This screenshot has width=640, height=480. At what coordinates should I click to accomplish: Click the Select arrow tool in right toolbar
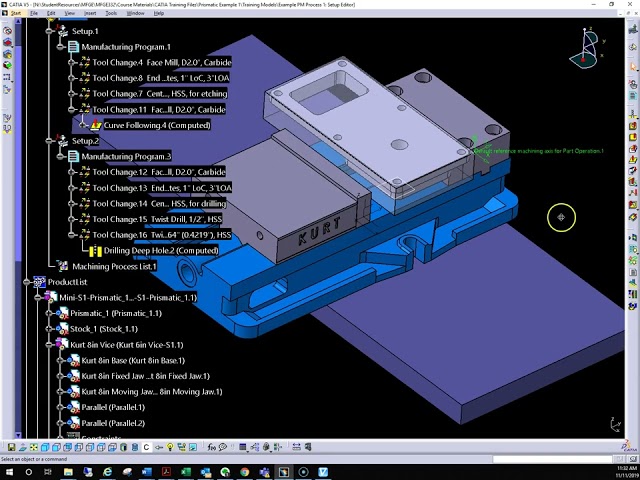coord(633,66)
